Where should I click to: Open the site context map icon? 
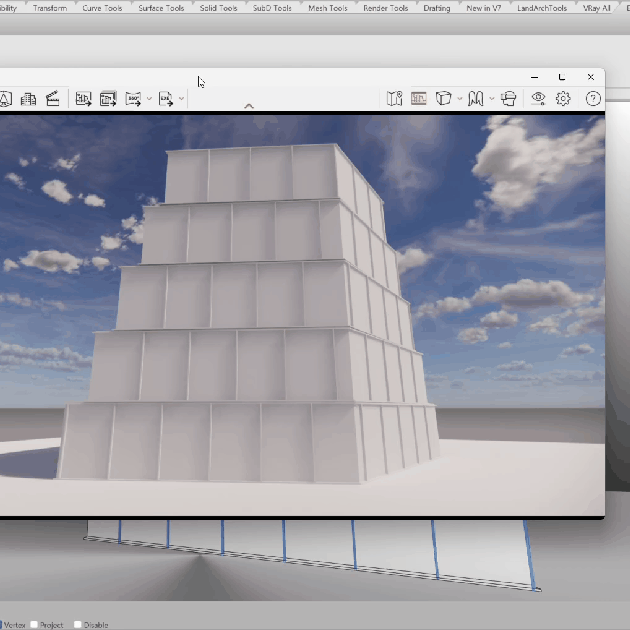[x=395, y=98]
